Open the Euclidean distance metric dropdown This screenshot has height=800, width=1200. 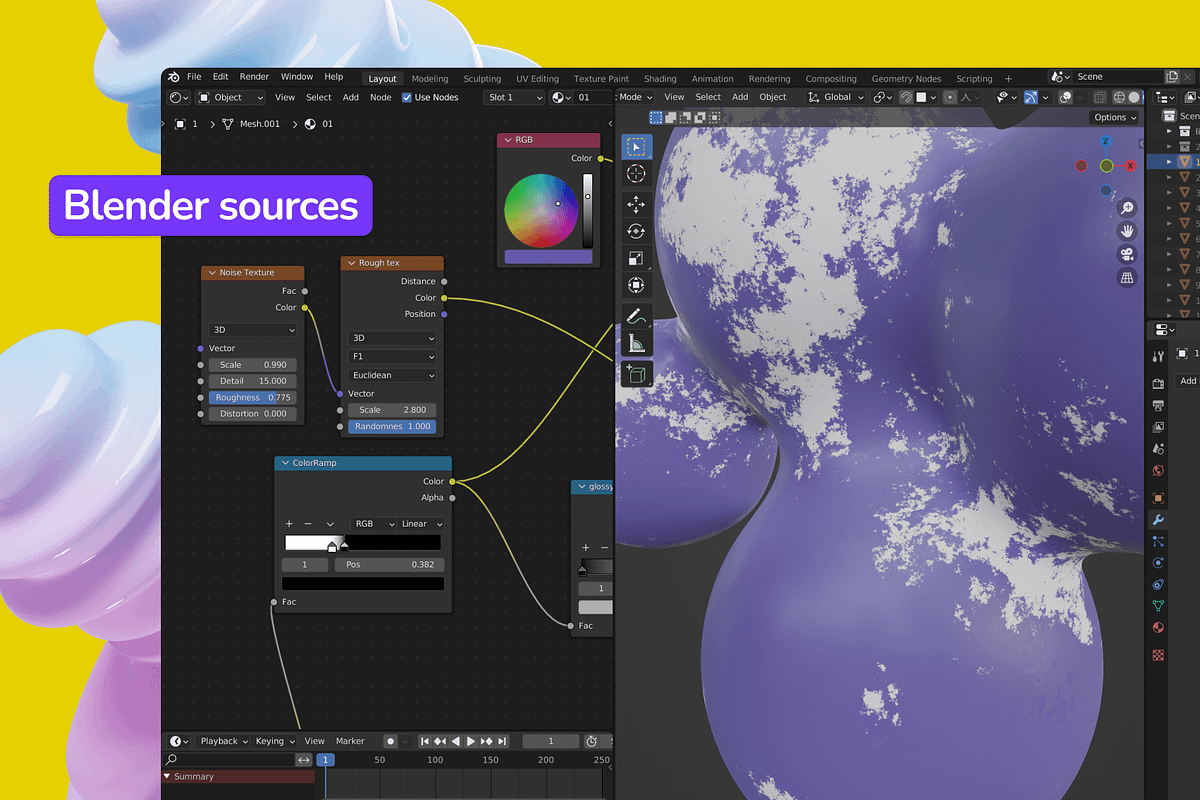click(392, 375)
